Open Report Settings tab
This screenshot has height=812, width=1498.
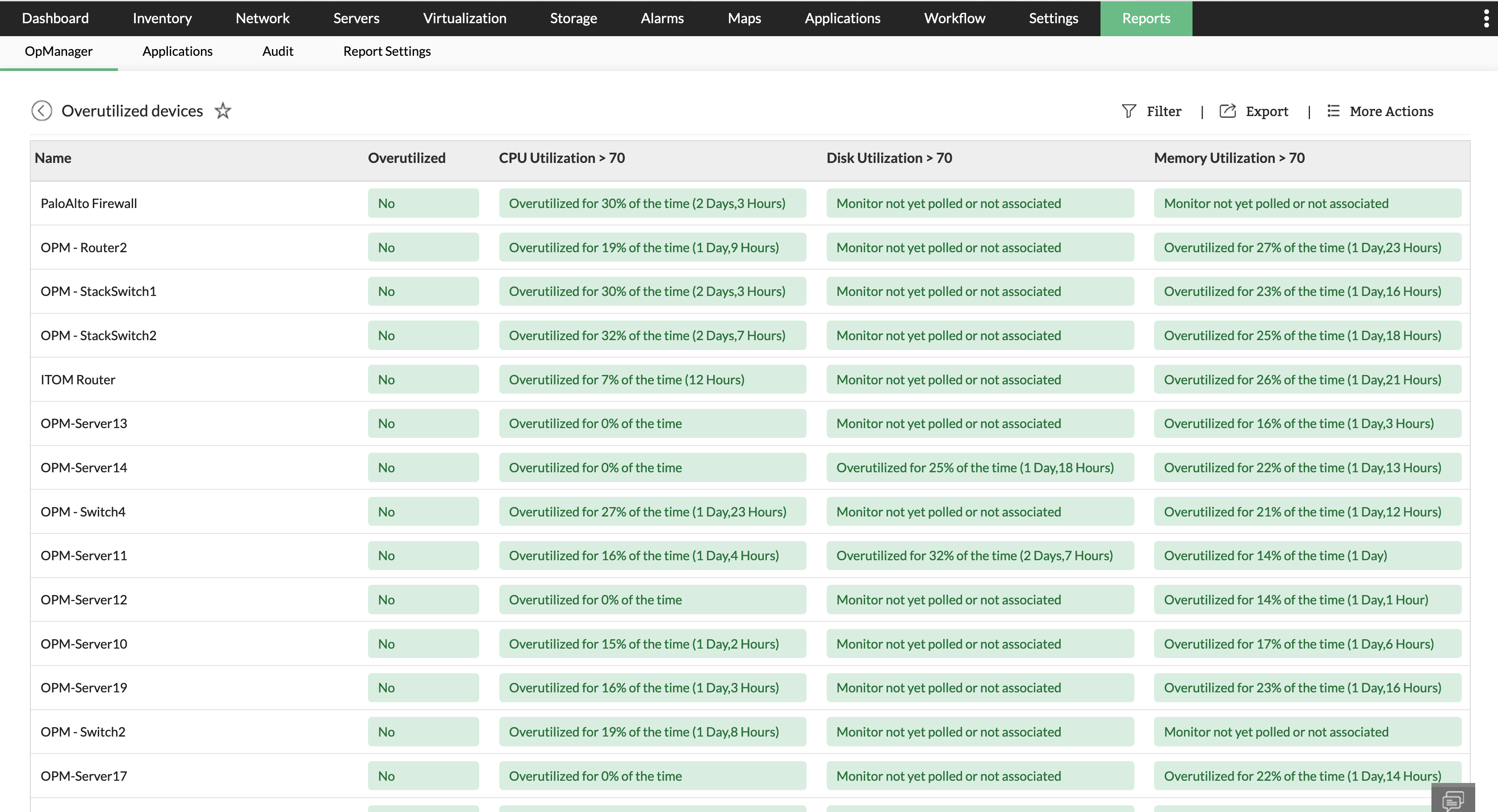point(387,51)
